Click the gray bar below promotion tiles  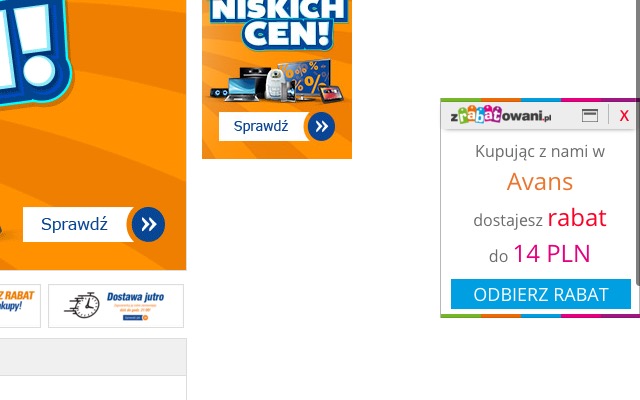coord(93,357)
